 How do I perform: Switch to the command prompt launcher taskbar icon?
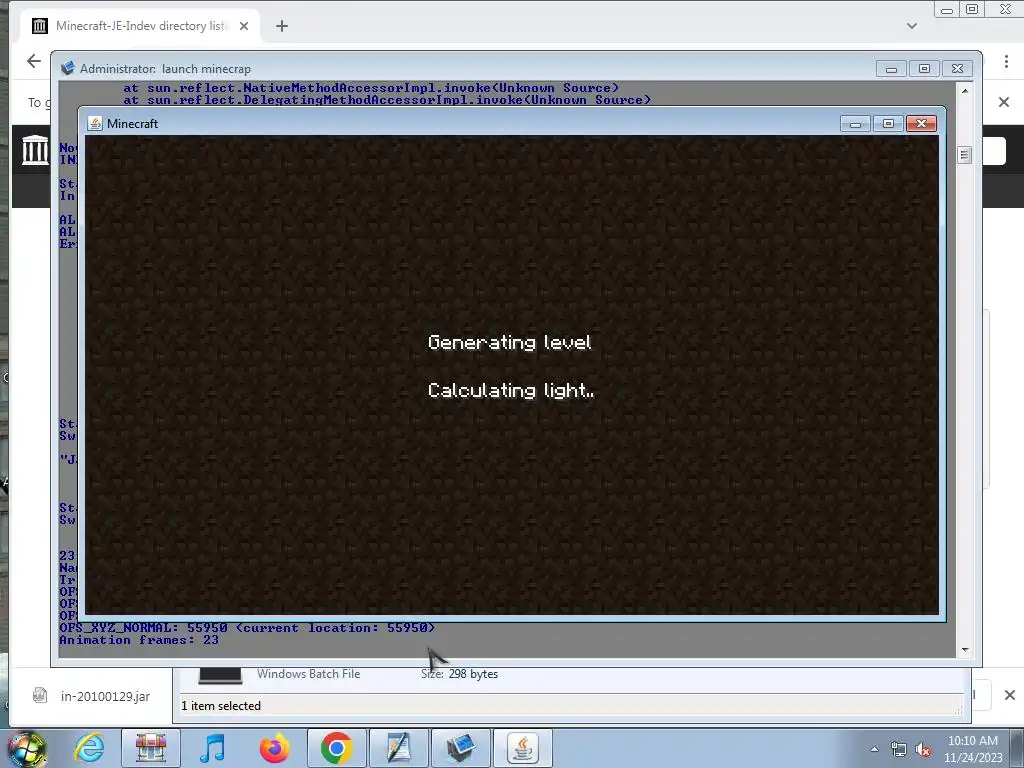pyautogui.click(x=460, y=748)
